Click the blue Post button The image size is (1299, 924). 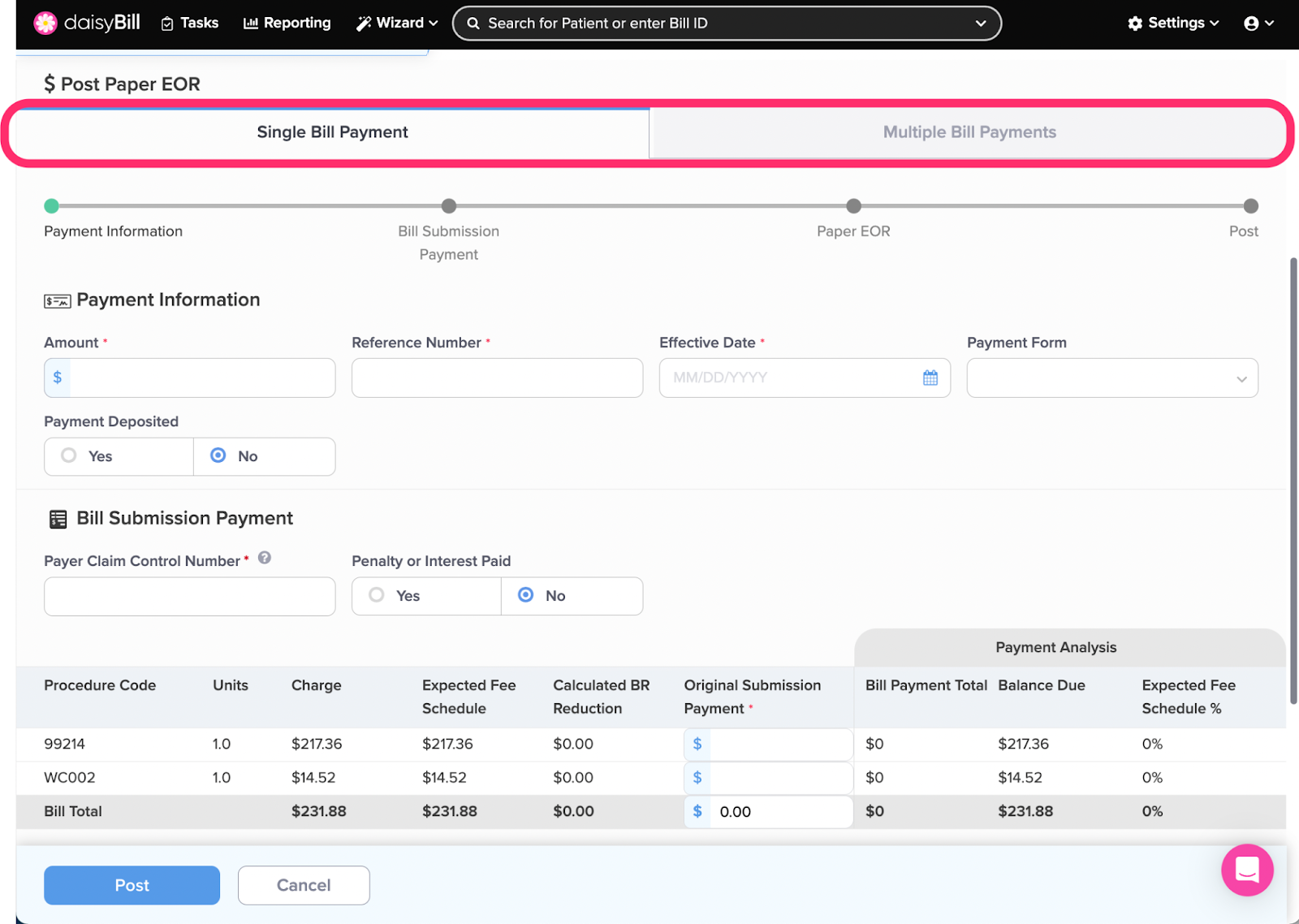pos(132,885)
